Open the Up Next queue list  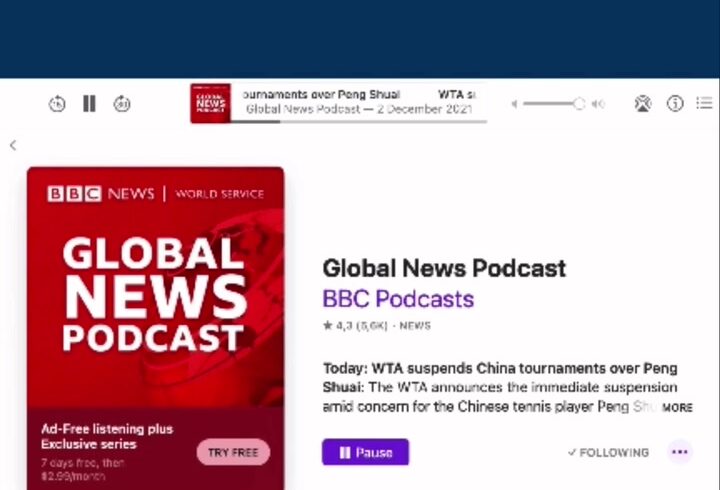click(705, 104)
